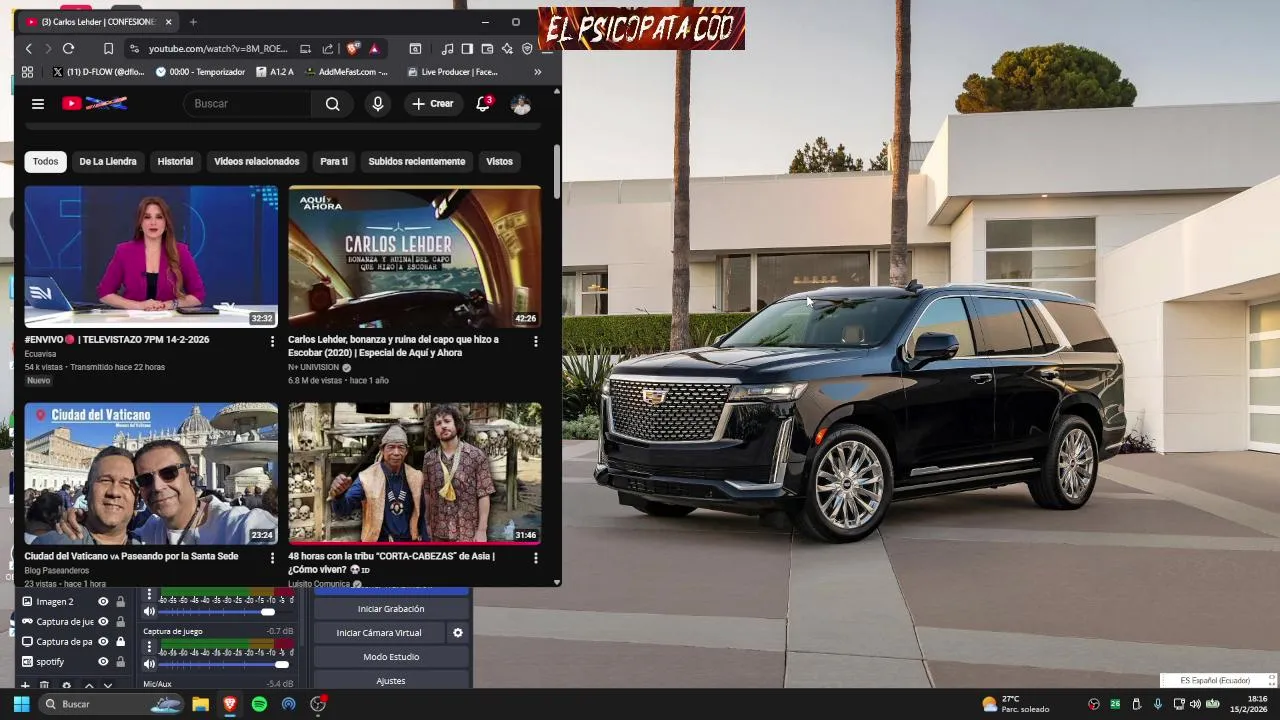Viewport: 1280px width, 720px height.
Task: Toggle visibility of Captura de juego source
Action: pyautogui.click(x=103, y=622)
